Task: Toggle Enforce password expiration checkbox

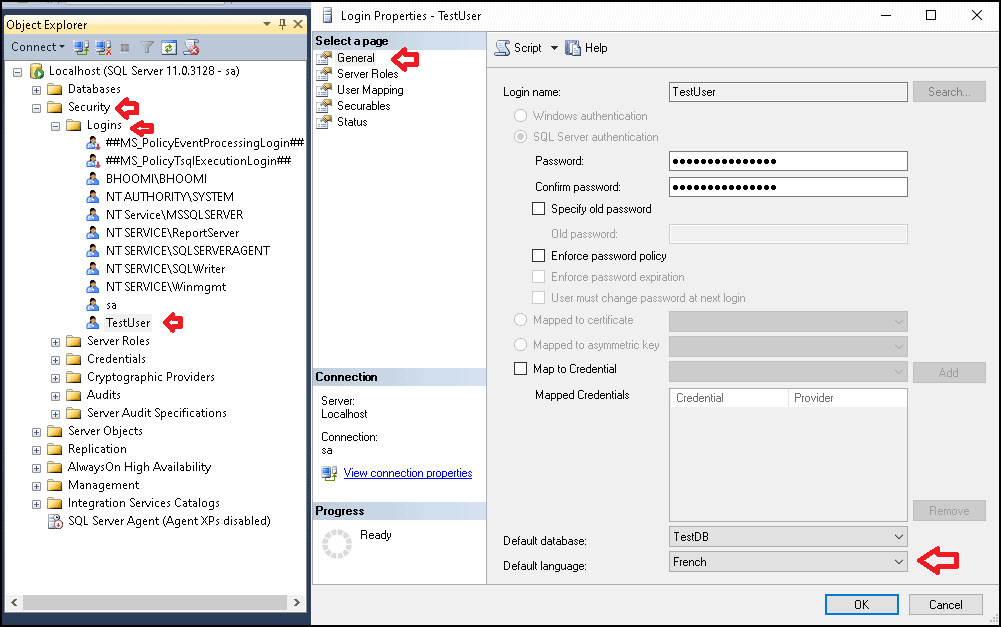Action: pyautogui.click(x=539, y=277)
